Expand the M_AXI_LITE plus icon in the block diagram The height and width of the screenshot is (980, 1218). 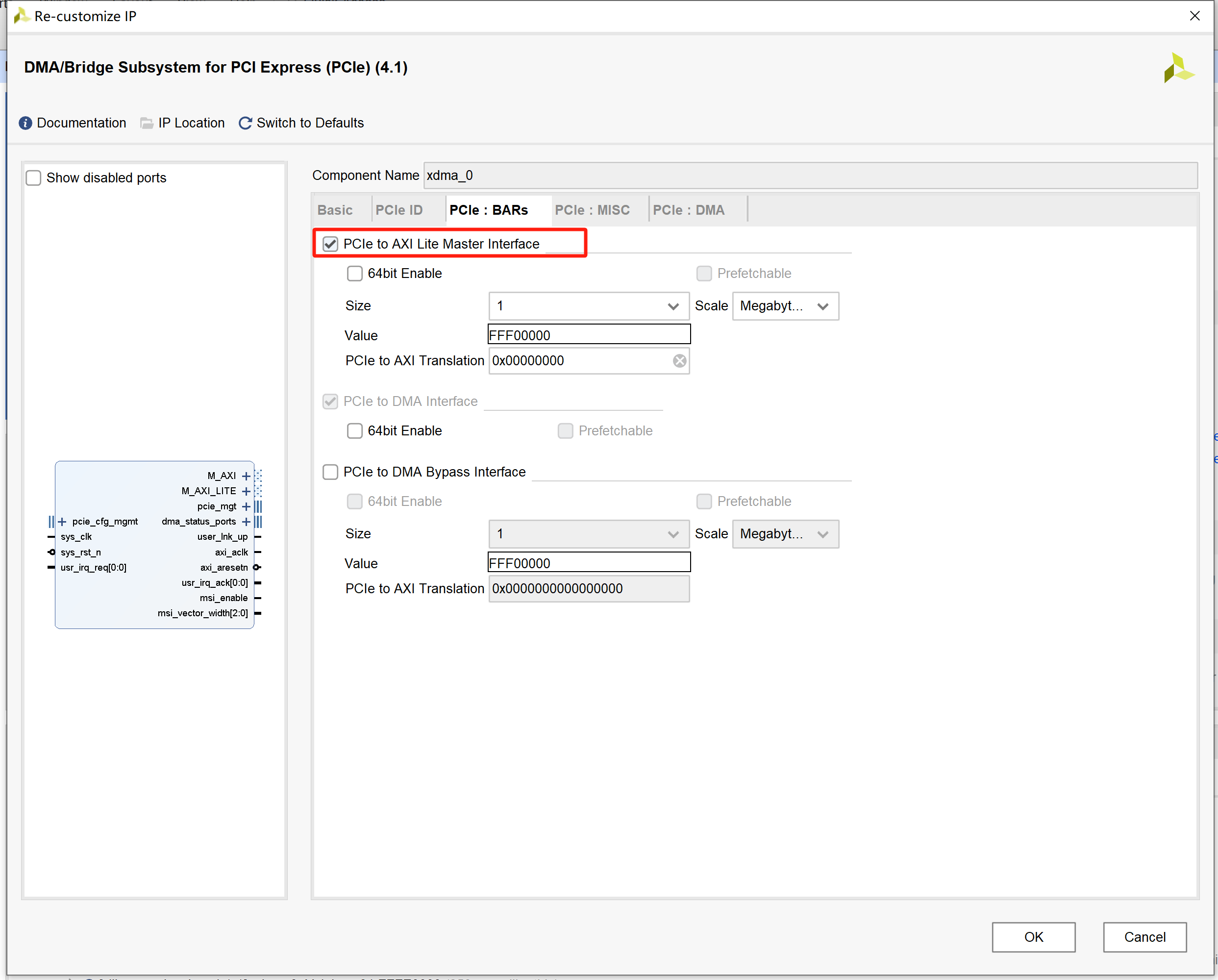tap(246, 491)
